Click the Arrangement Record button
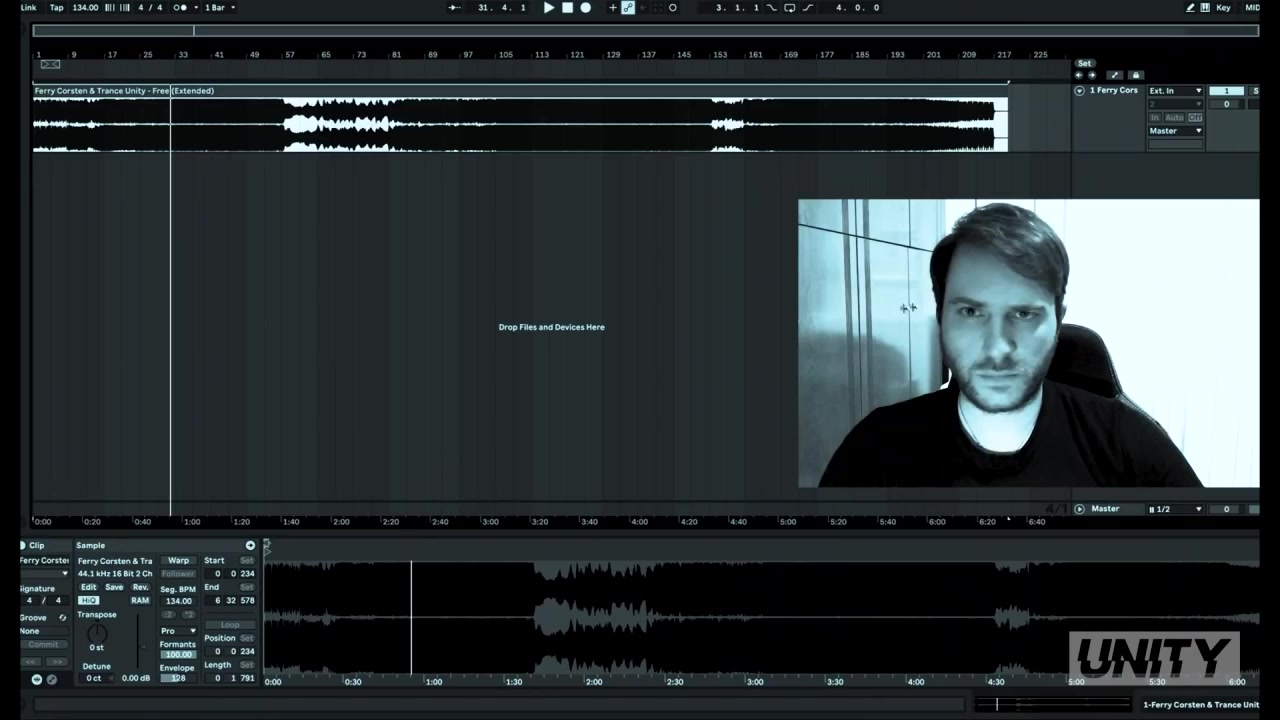The image size is (1280, 720). (586, 8)
